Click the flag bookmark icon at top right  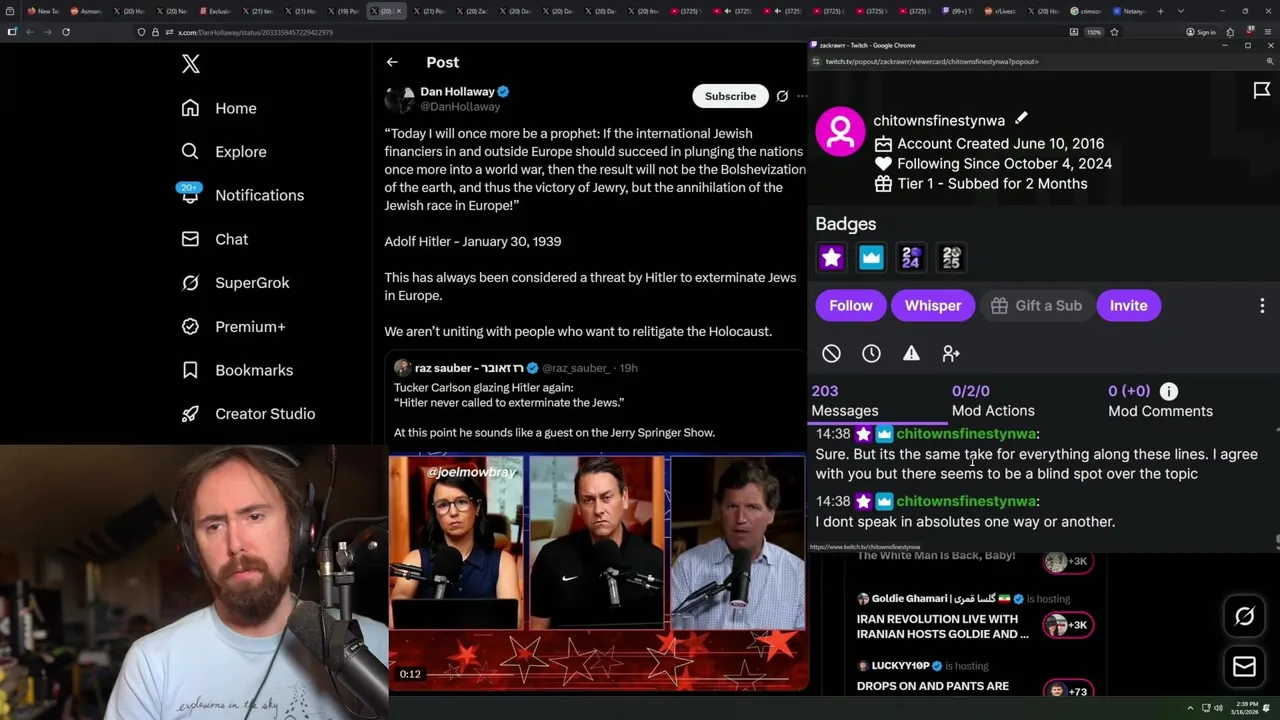1262,91
